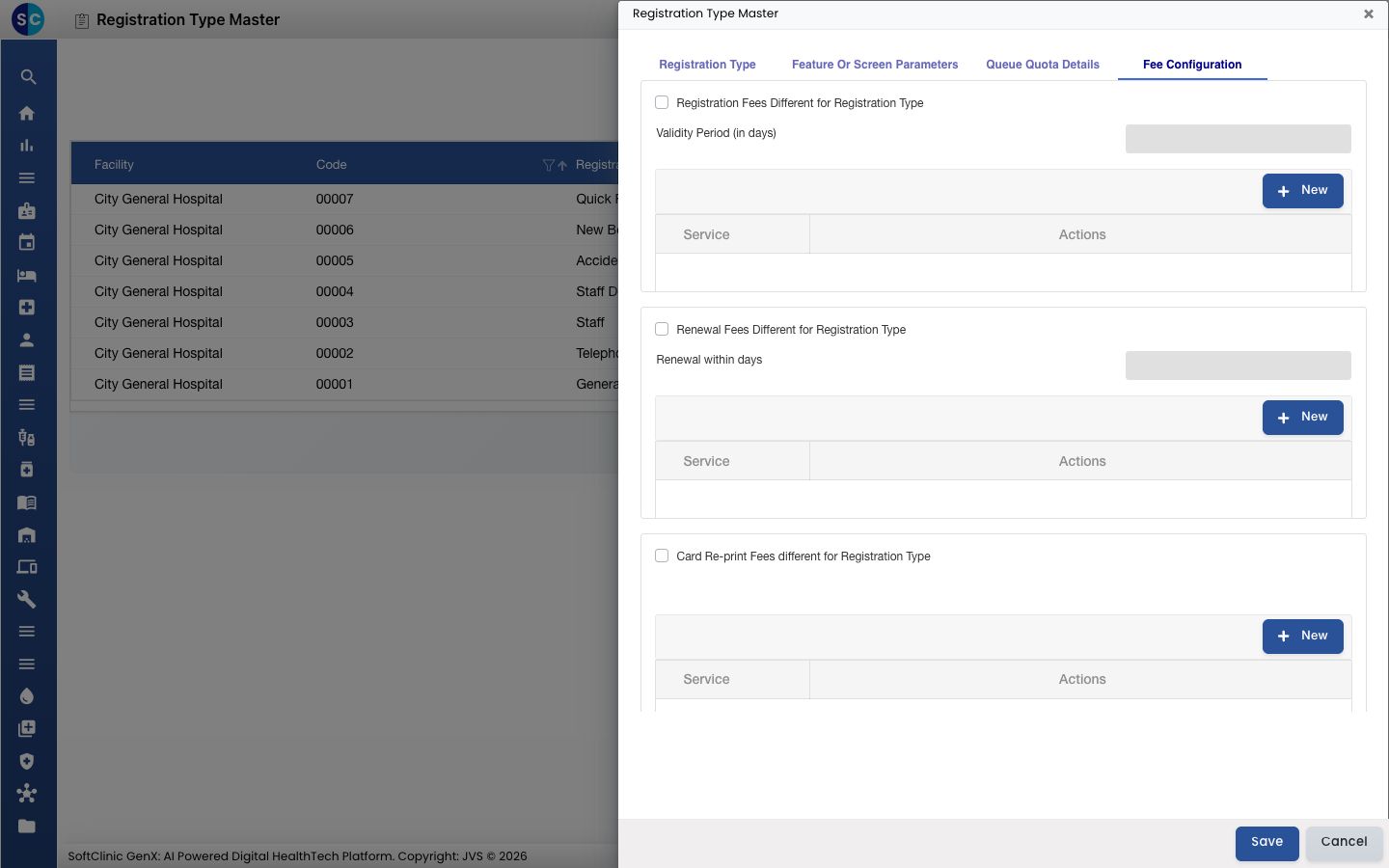Switch to Feature Or Screen Parameters tab
This screenshot has width=1389, height=868.
875,65
